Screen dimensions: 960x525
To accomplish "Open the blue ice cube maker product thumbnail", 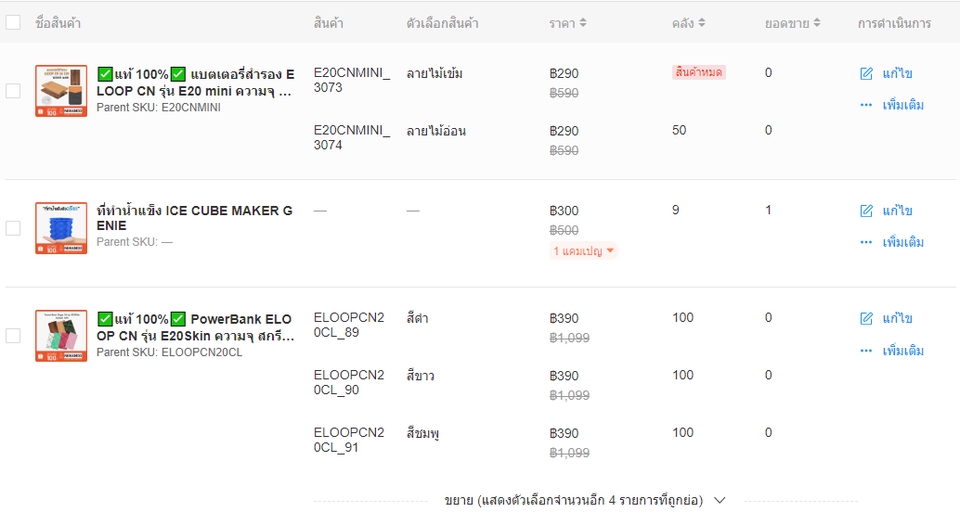I will [x=61, y=228].
